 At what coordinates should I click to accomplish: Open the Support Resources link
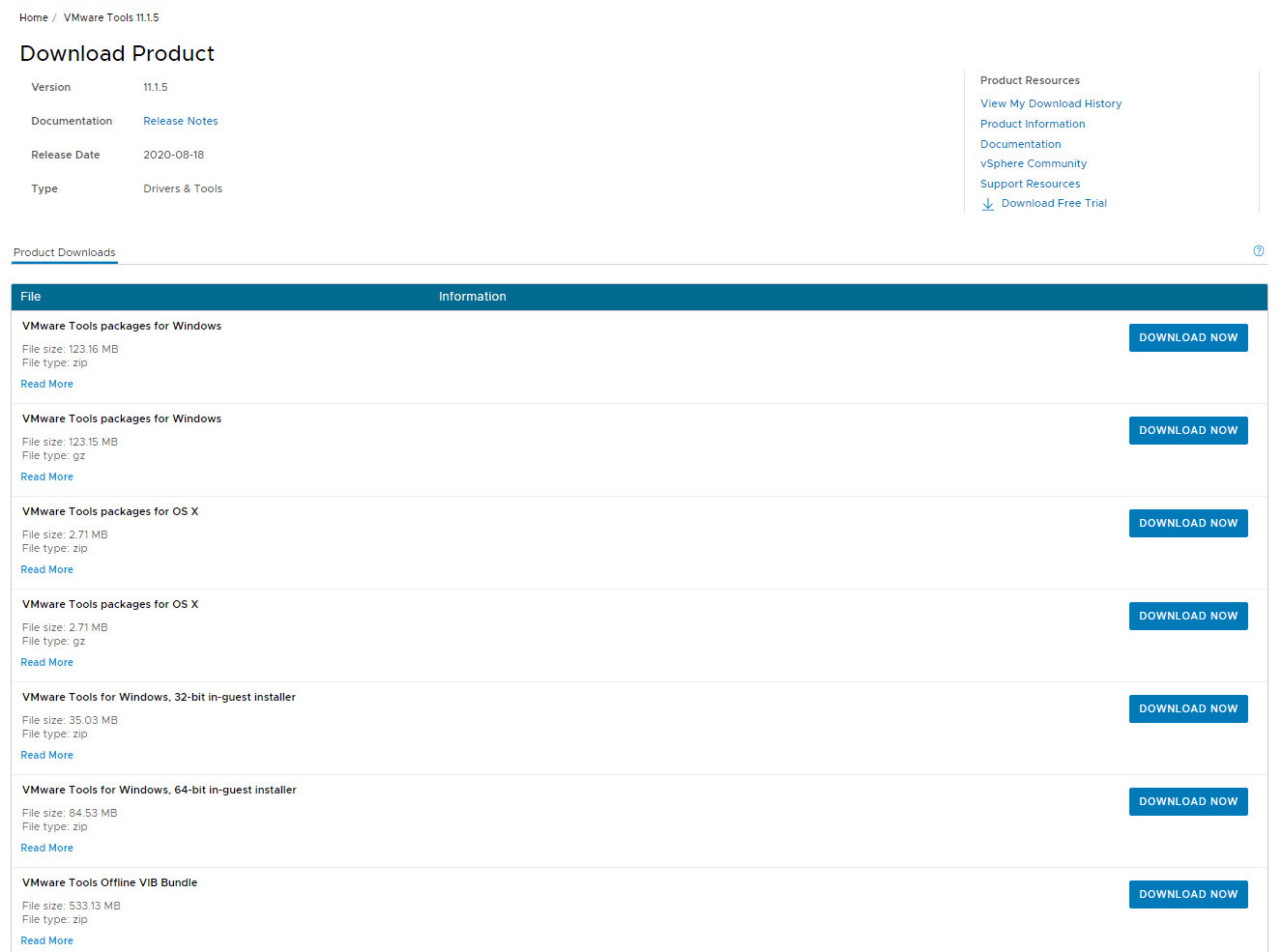click(x=1031, y=184)
